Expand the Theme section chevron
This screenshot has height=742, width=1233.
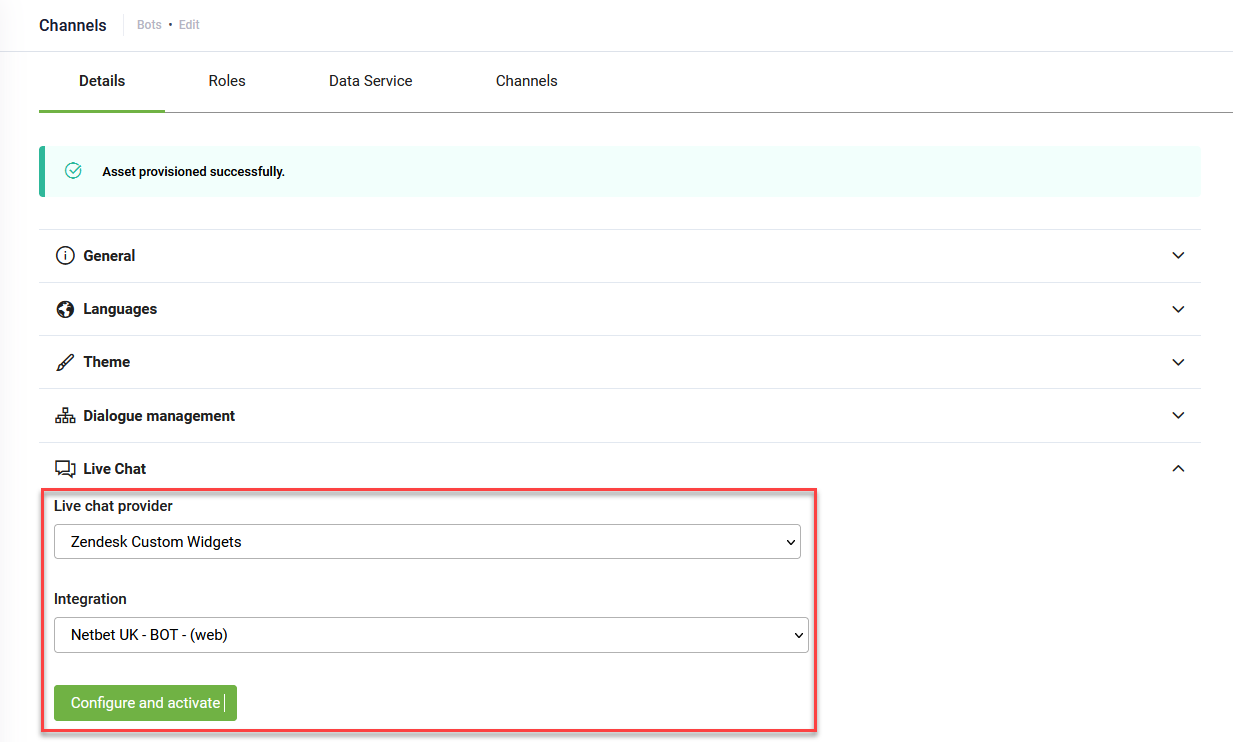pos(1178,362)
